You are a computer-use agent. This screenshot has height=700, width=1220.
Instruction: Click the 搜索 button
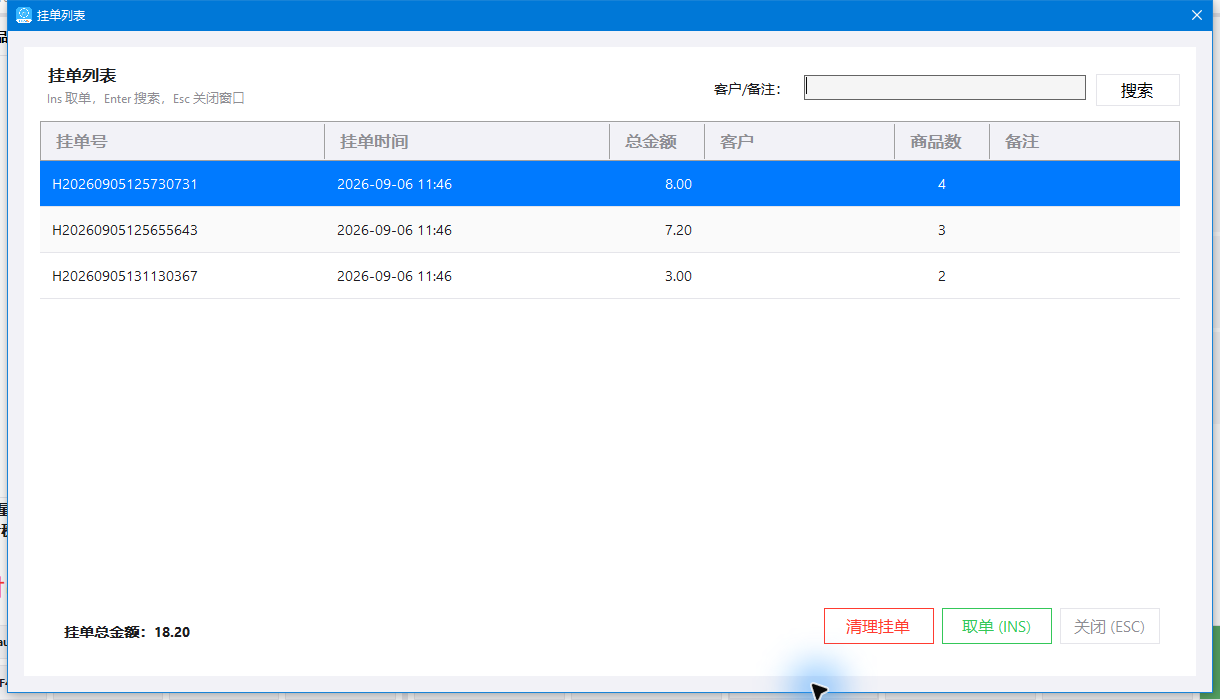click(x=1138, y=90)
